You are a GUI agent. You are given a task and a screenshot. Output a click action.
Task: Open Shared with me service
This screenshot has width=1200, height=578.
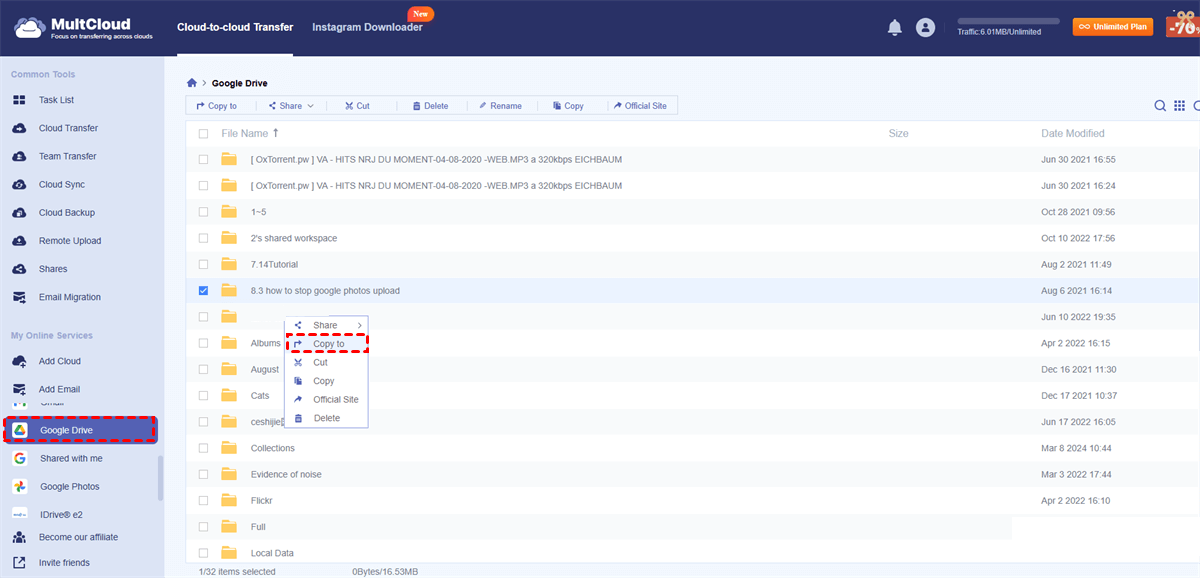pyautogui.click(x=71, y=458)
